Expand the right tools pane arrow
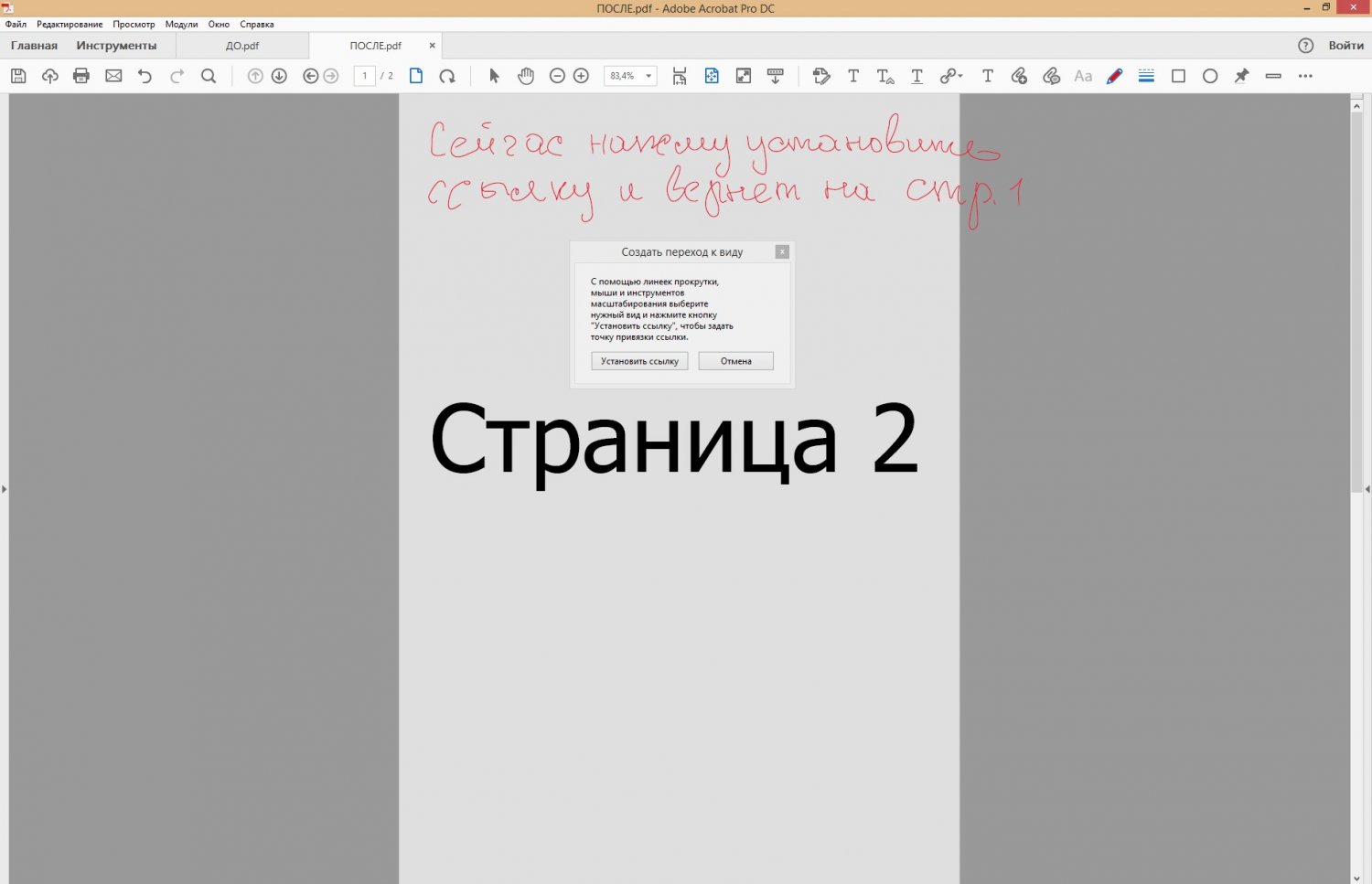This screenshot has width=1372, height=884. coord(1367,489)
